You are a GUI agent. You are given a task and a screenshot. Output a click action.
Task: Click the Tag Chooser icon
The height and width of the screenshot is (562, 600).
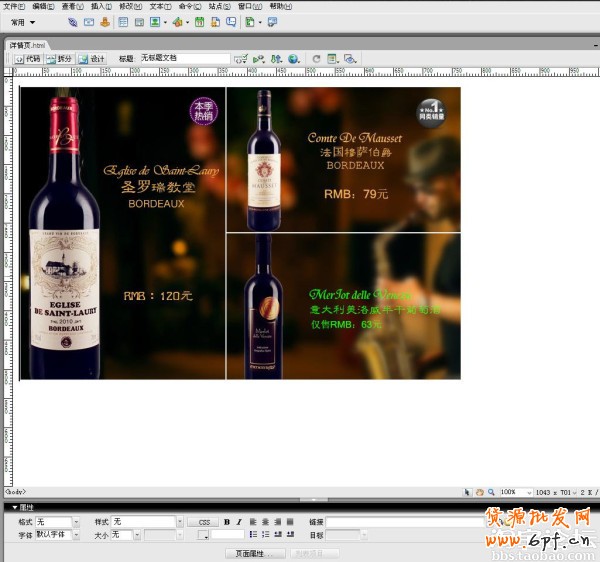tap(272, 22)
